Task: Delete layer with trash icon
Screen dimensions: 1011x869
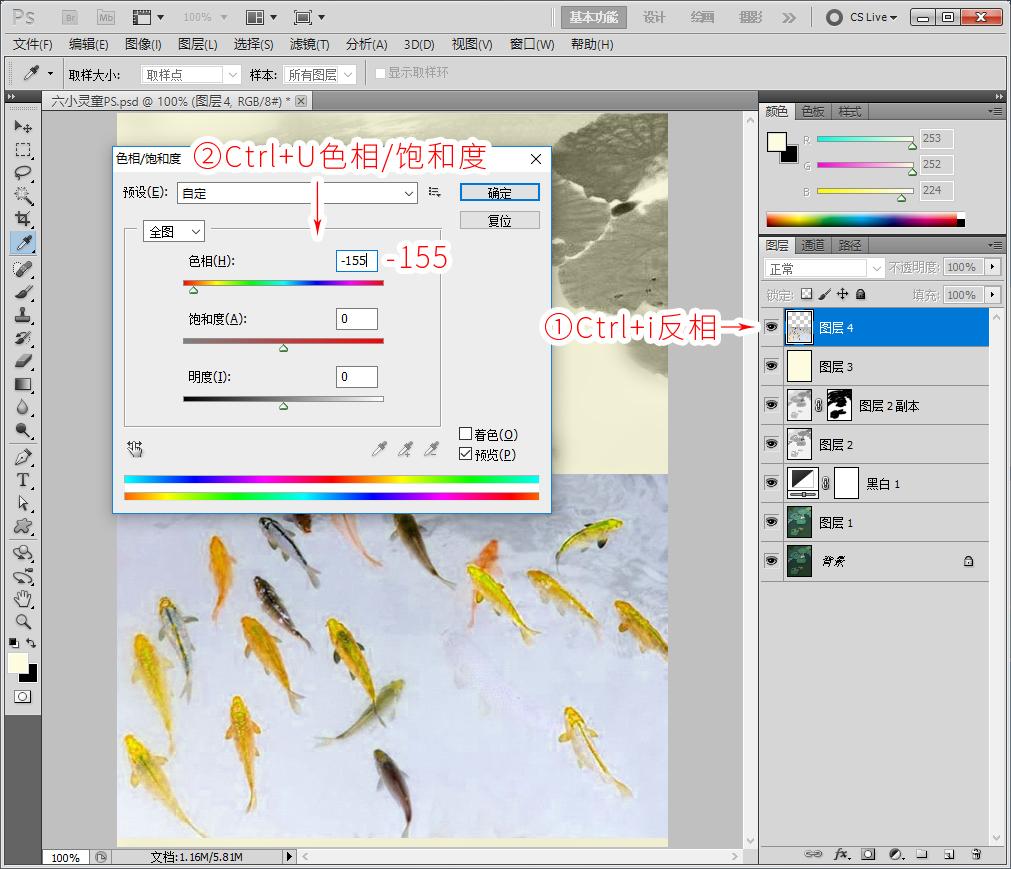Action: point(976,854)
